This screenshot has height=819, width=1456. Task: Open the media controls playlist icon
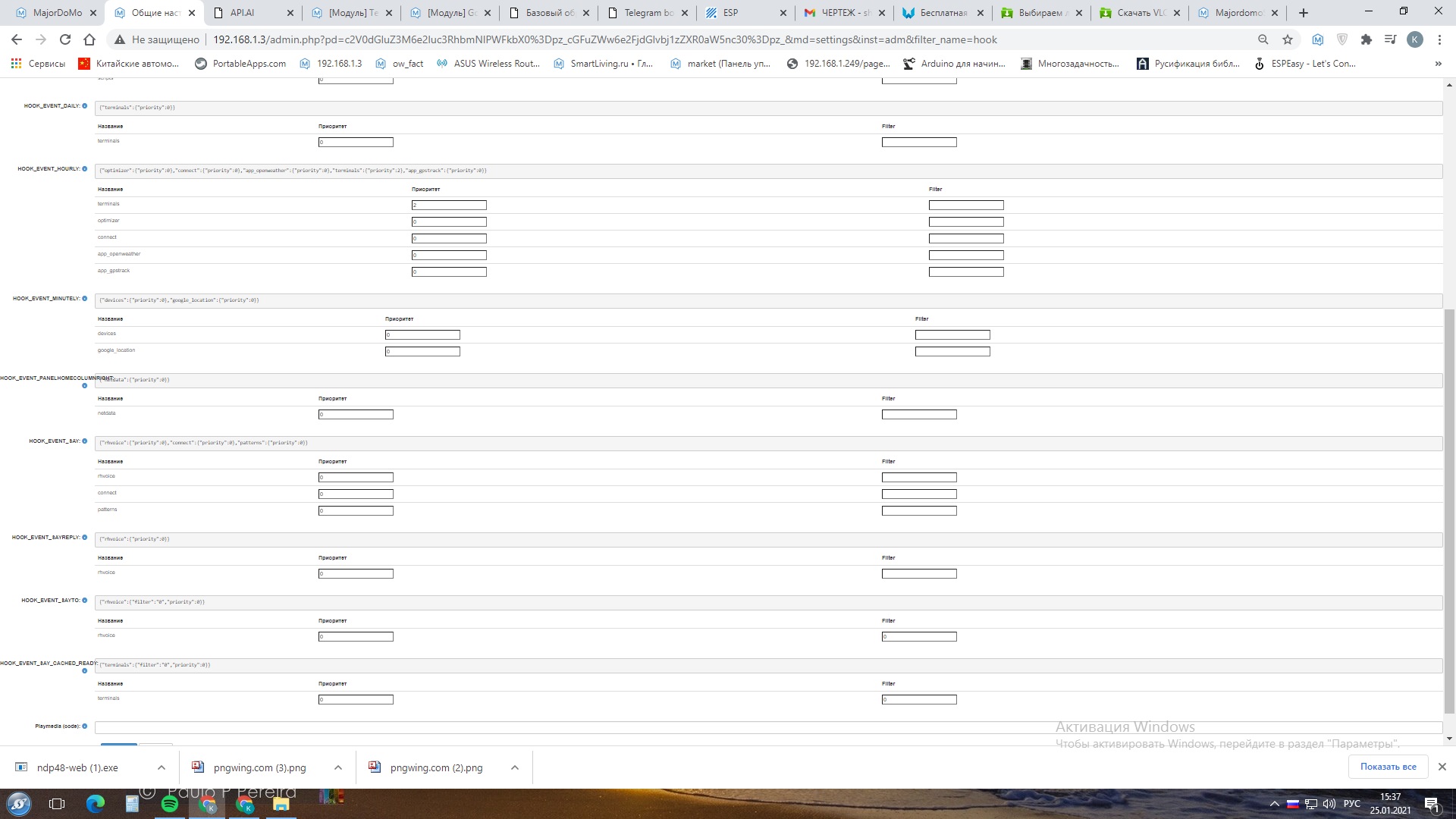(x=1390, y=39)
